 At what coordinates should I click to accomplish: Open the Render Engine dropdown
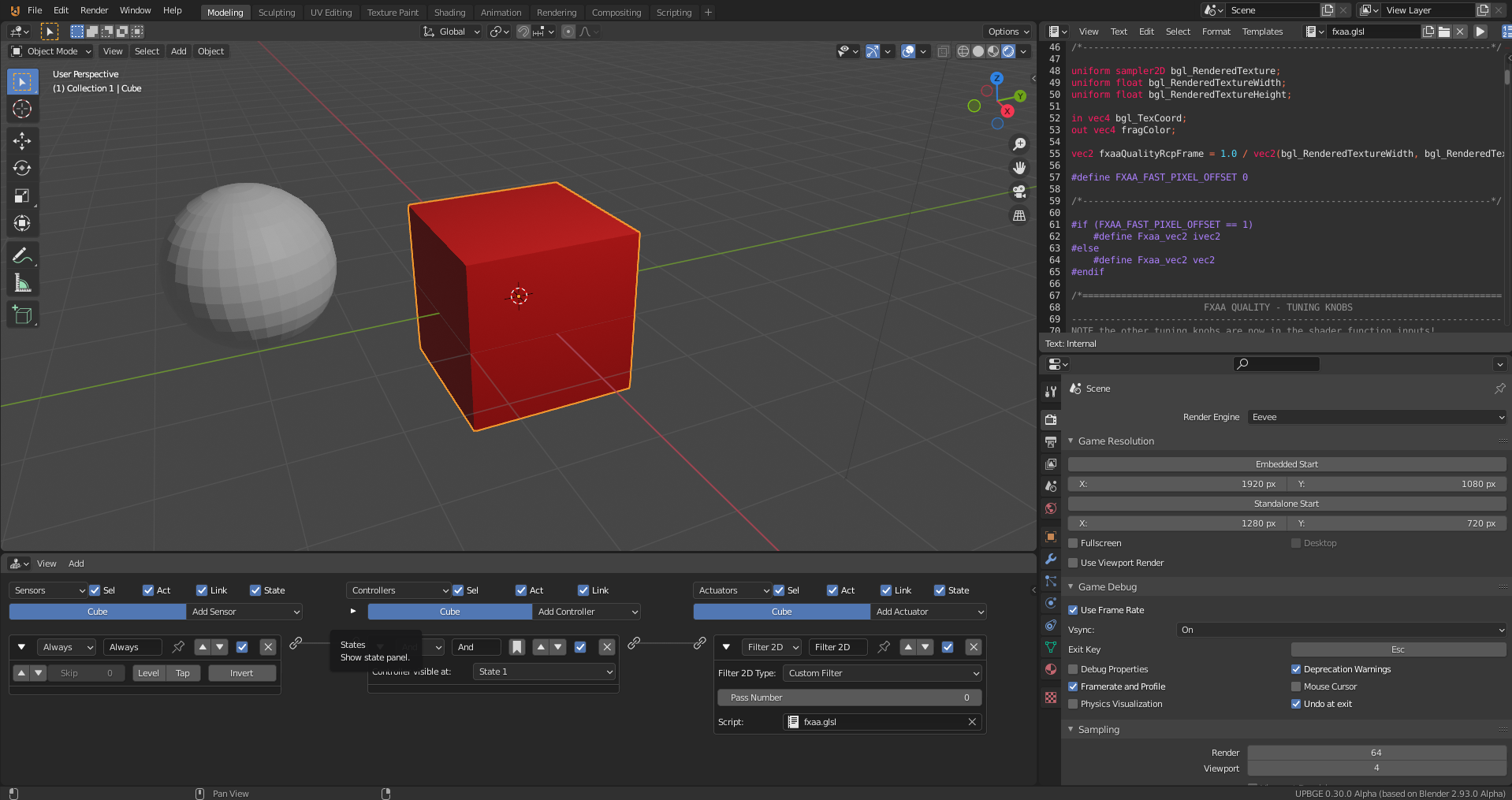(1376, 417)
